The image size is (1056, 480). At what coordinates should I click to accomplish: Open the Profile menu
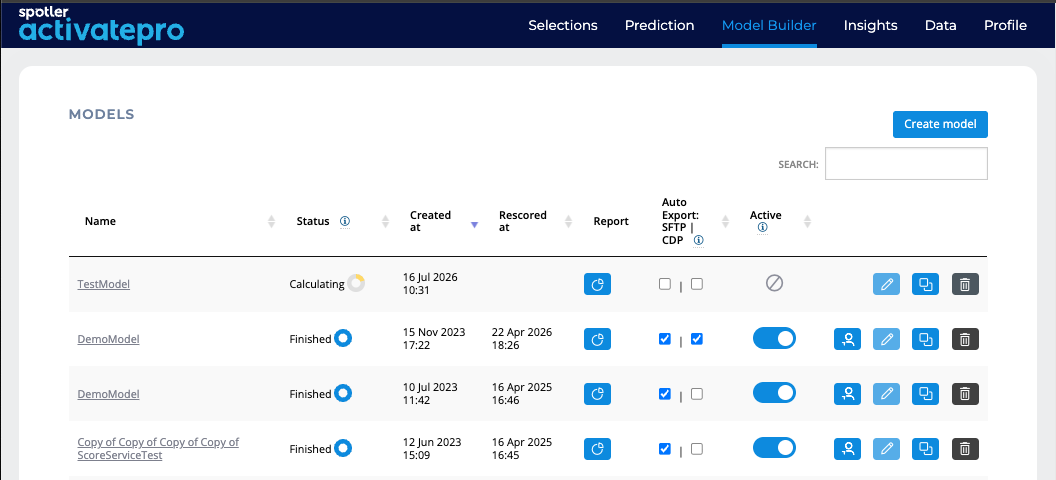coord(1005,26)
